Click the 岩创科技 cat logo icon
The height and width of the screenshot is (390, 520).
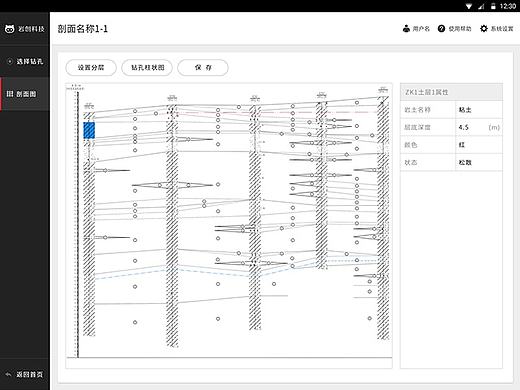coord(9,29)
